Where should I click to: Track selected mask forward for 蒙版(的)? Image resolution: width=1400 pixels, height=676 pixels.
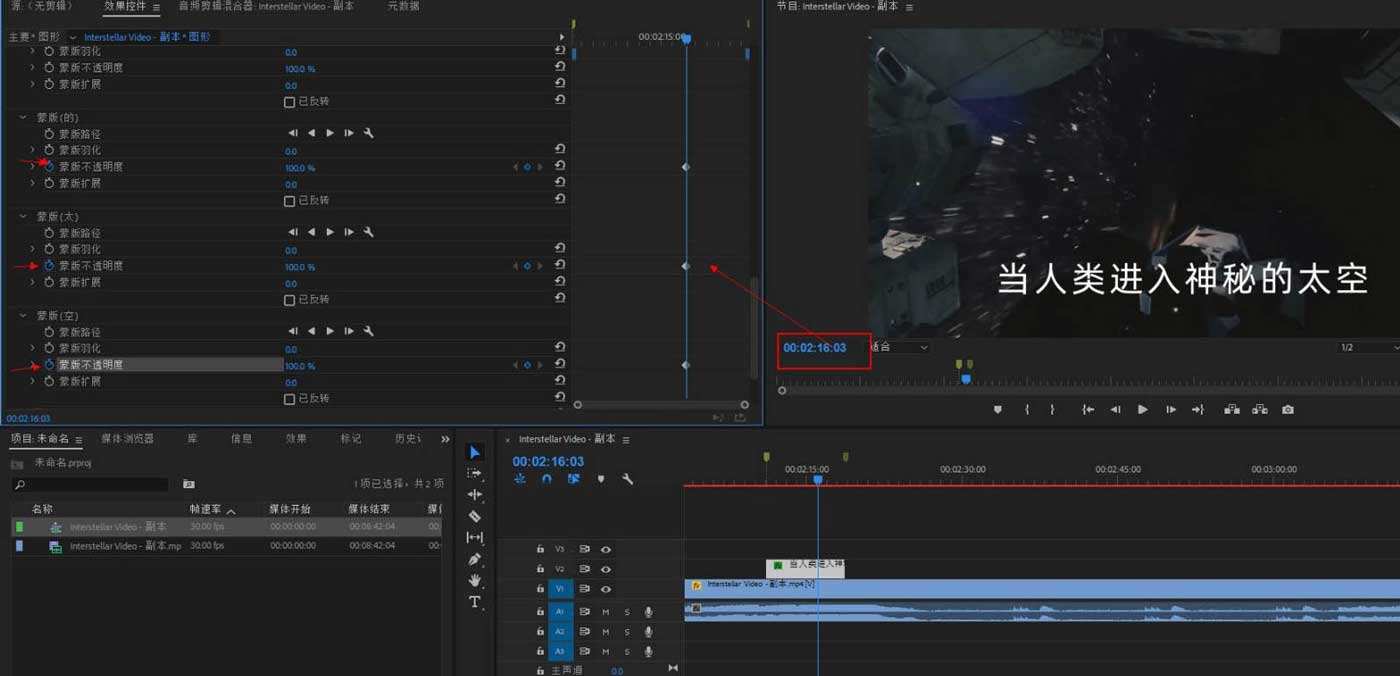[330, 133]
